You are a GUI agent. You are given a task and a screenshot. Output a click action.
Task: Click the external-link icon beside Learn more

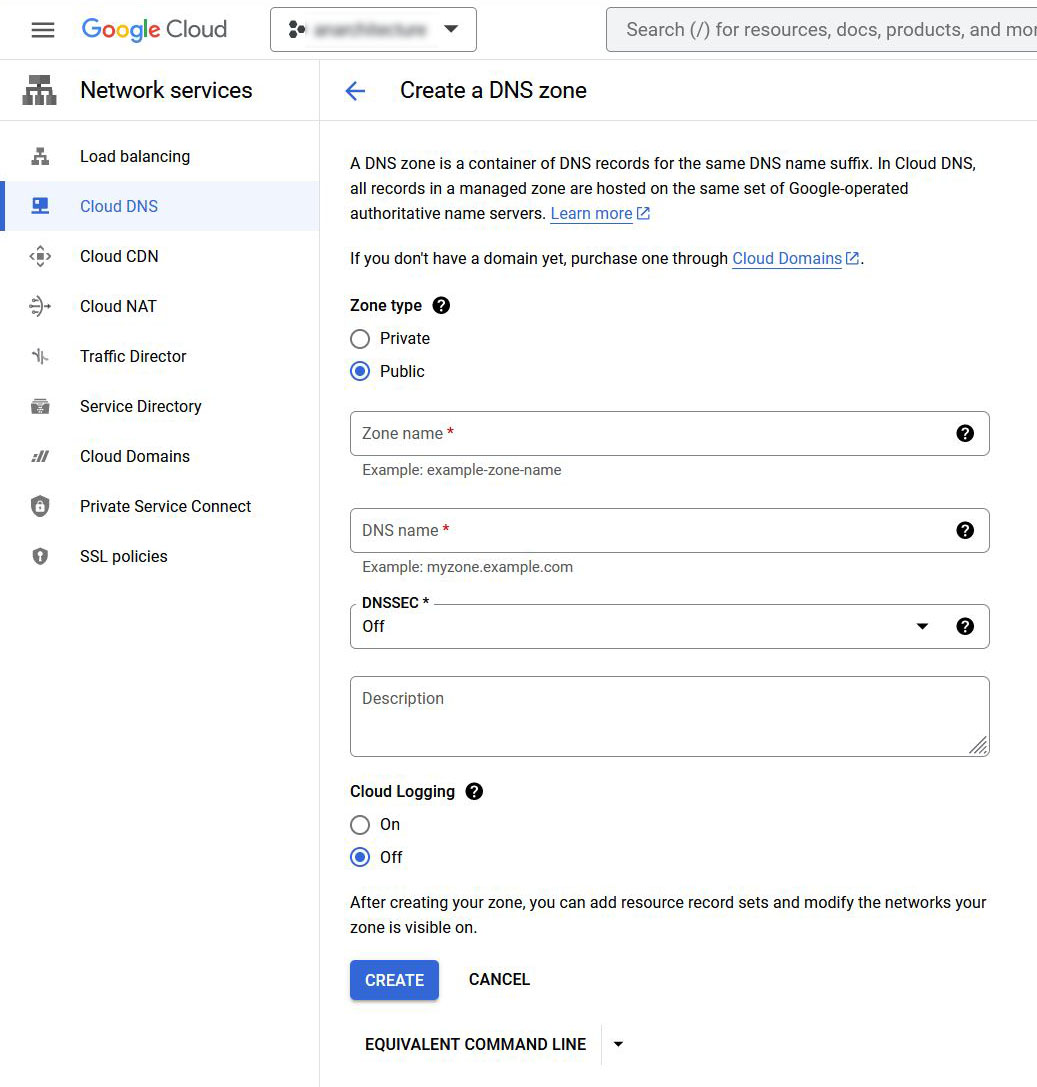pos(643,214)
